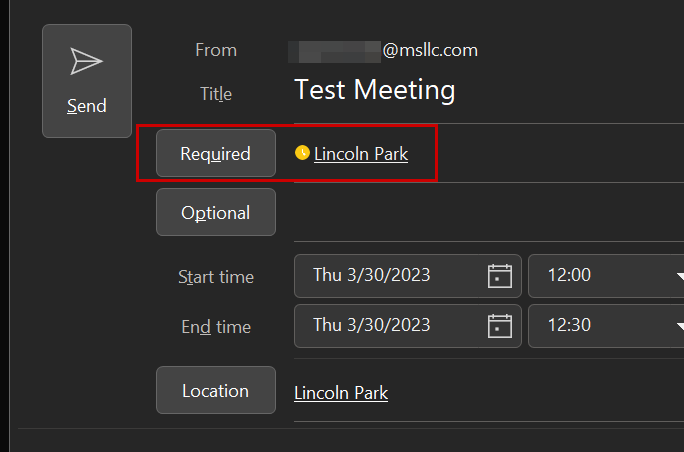This screenshot has width=684, height=452.
Task: Expand the 12:00 start time dropdown arrow
Action: click(x=679, y=277)
